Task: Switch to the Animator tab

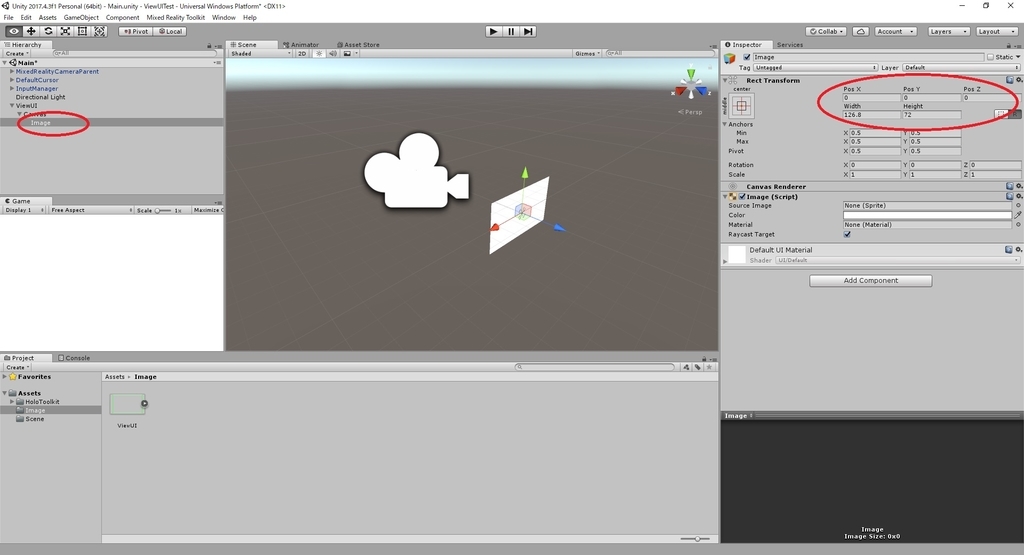Action: tap(301, 45)
